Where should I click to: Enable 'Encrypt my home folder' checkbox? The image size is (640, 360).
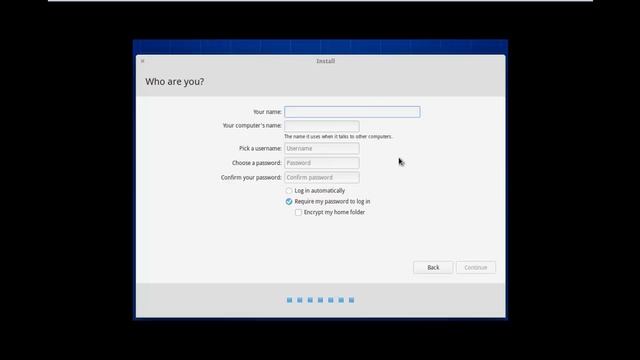coord(298,212)
